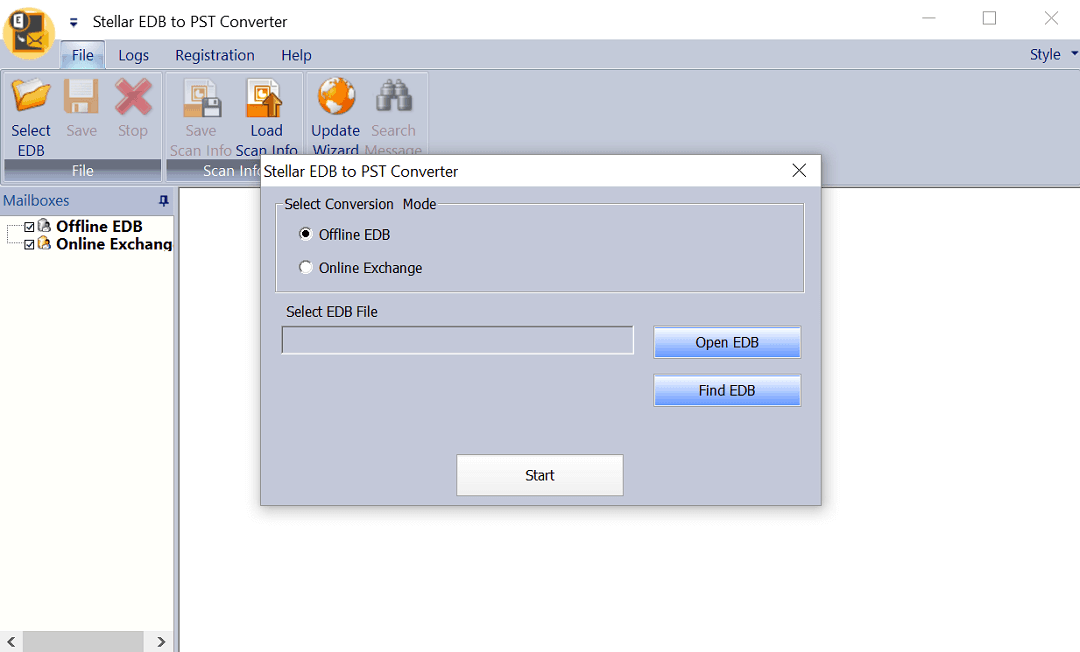This screenshot has width=1080, height=652.
Task: Select Offline EDB in Mailboxes tree
Action: [x=99, y=226]
